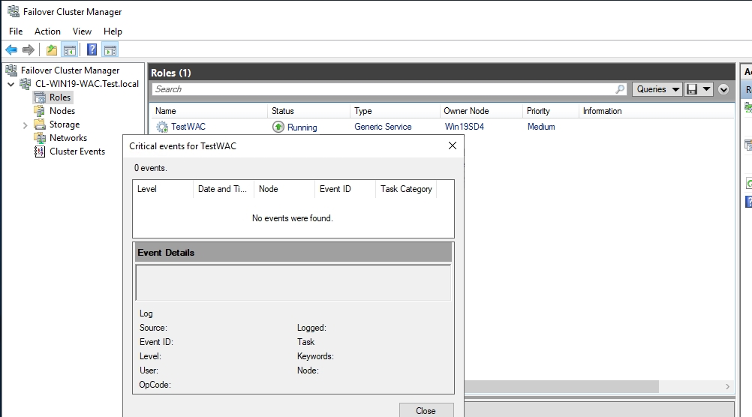Click the CL-WIN19-WAC cluster icon in tree
The width and height of the screenshot is (752, 417).
tap(25, 84)
